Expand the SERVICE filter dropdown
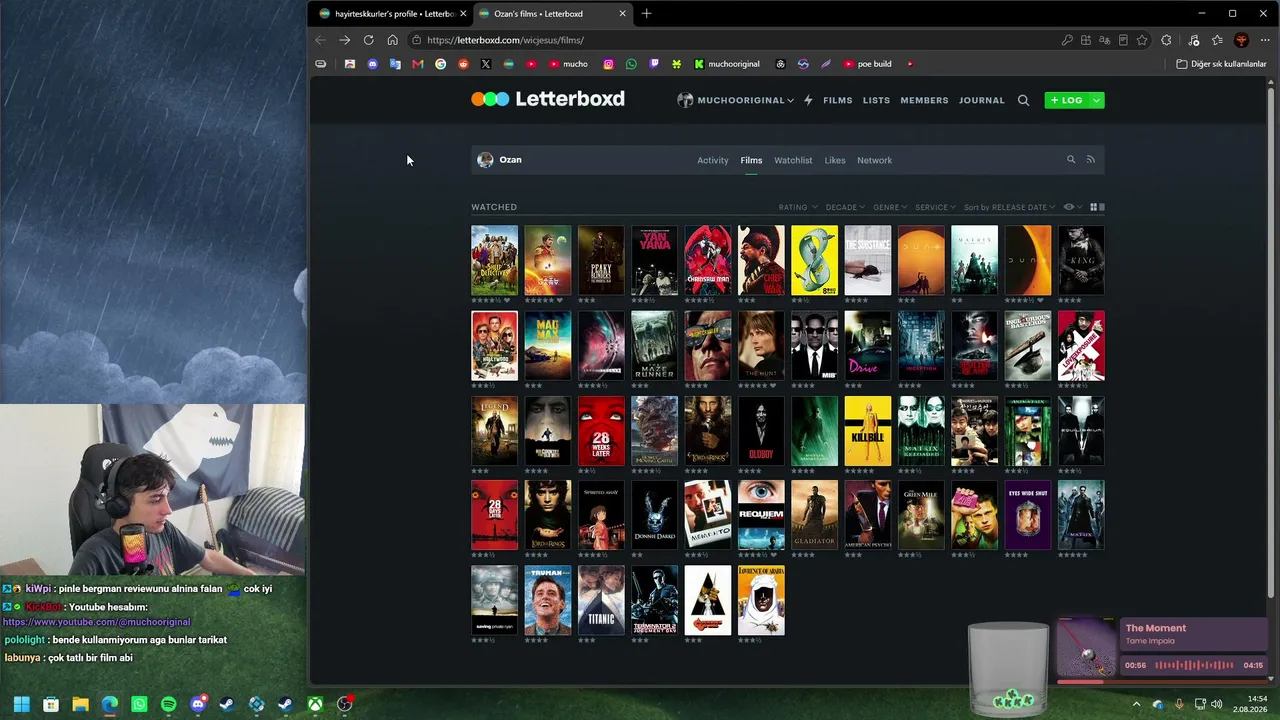Image resolution: width=1280 pixels, height=720 pixels. click(935, 207)
